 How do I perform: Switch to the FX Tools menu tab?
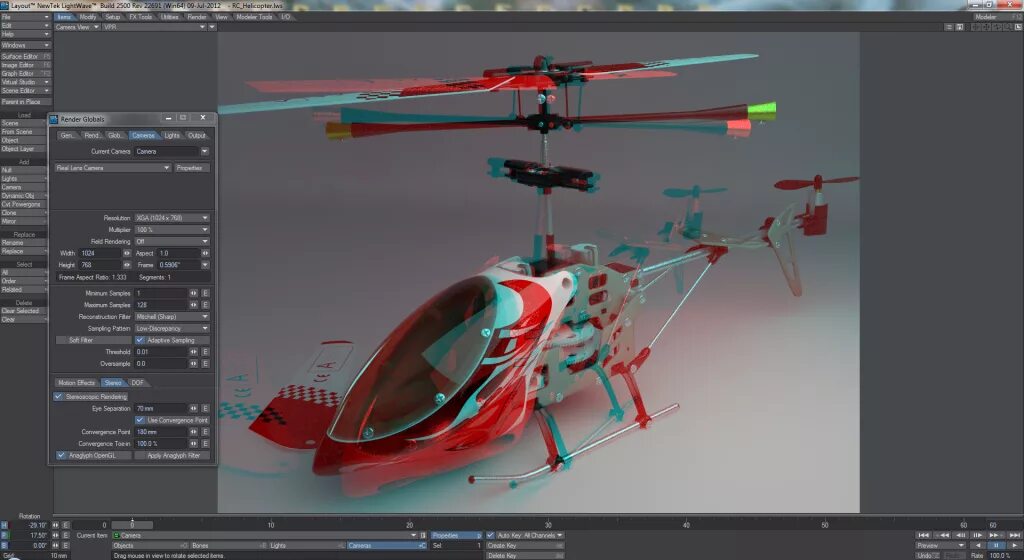140,16
